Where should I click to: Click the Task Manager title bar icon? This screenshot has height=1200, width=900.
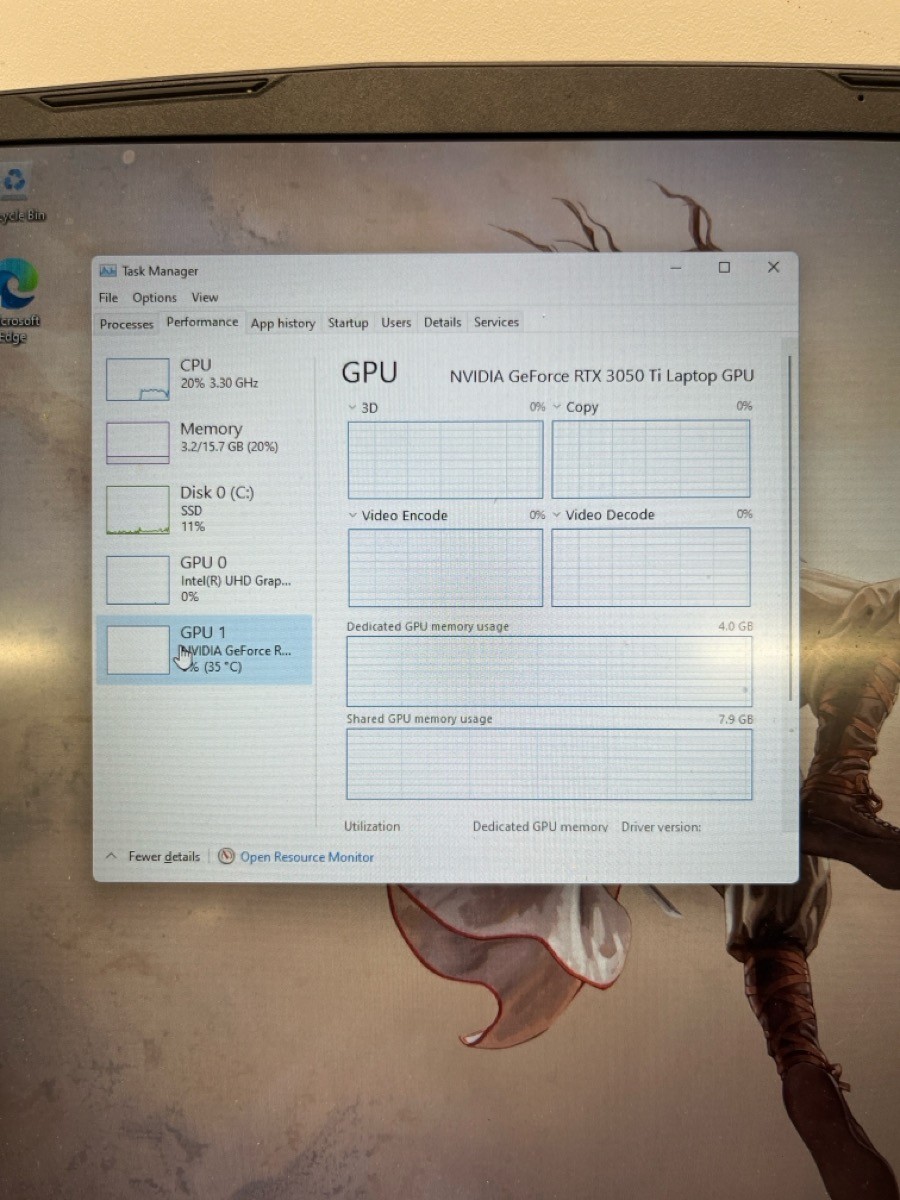point(108,271)
